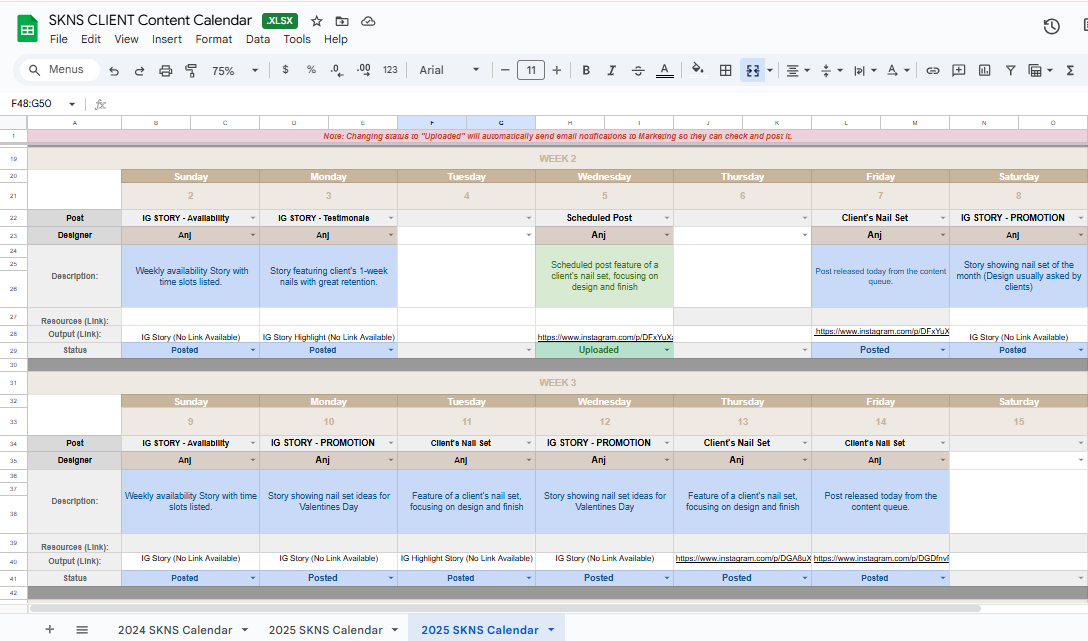Open the Borders tool
Image resolution: width=1088 pixels, height=641 pixels.
(726, 71)
